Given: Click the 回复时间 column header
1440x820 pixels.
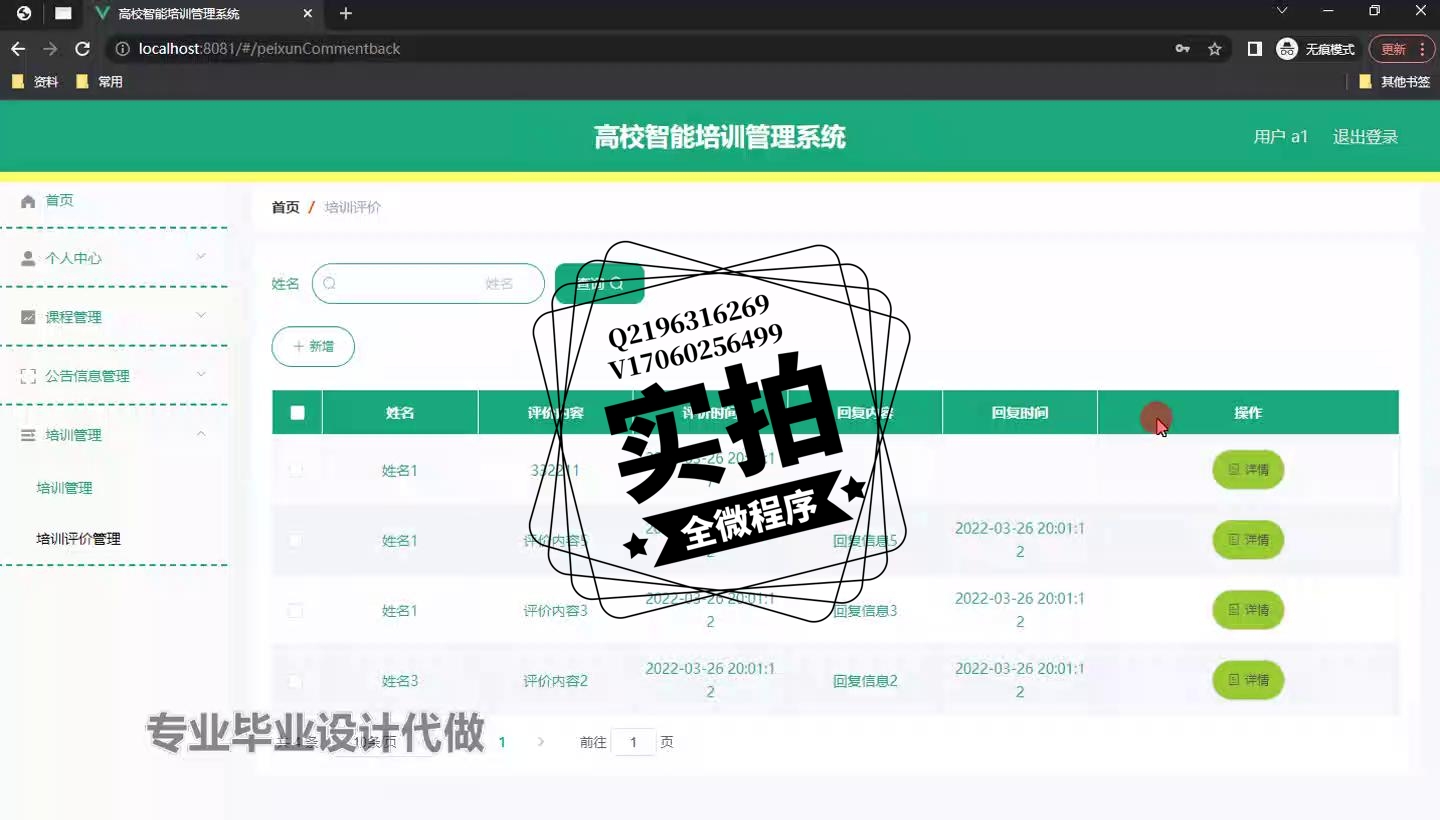Looking at the screenshot, I should click(1020, 412).
